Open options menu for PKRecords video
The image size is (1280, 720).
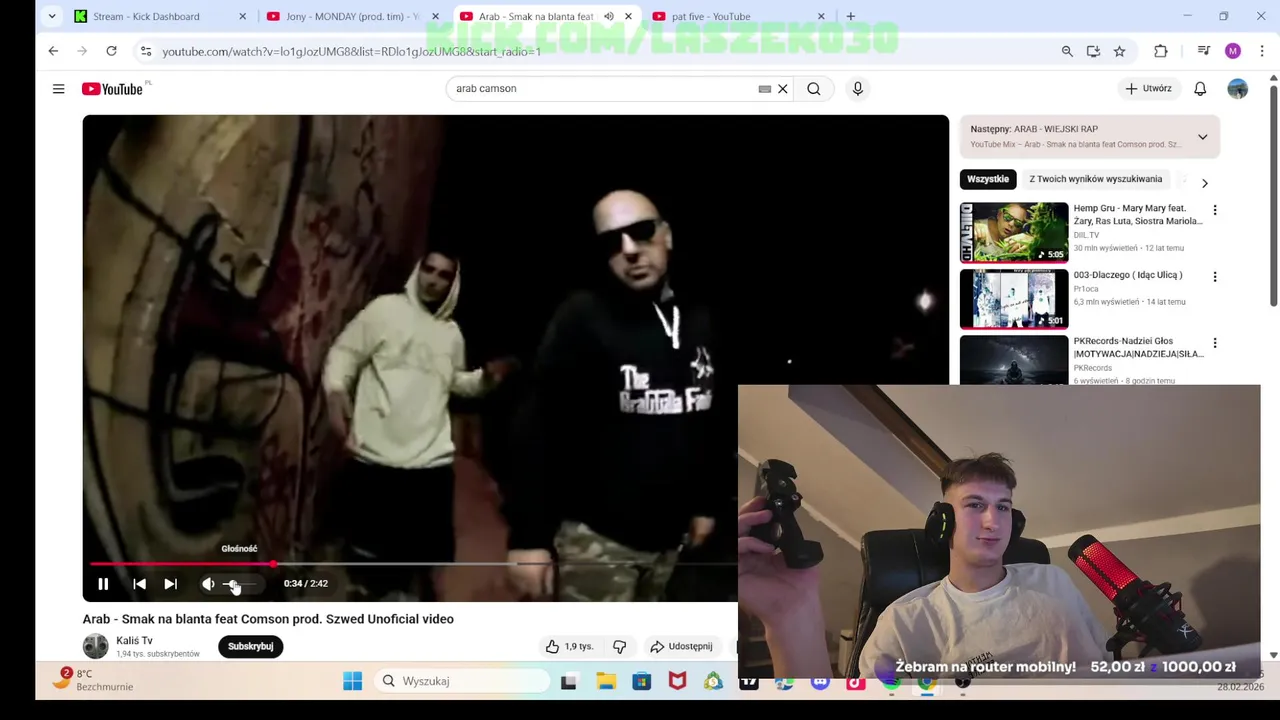[x=1215, y=343]
